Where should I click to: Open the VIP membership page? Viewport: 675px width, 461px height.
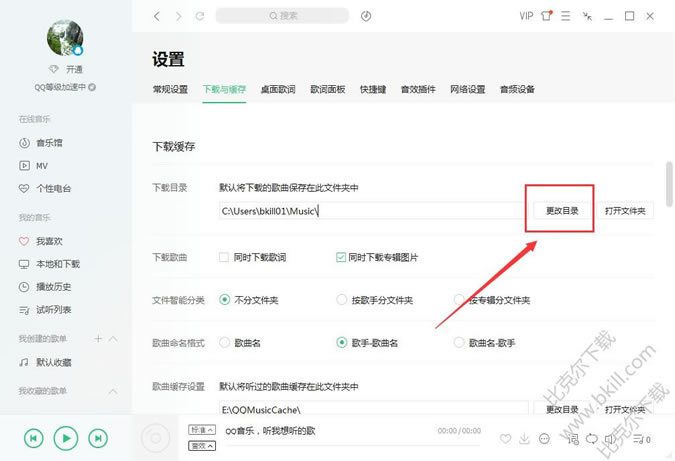(x=526, y=16)
